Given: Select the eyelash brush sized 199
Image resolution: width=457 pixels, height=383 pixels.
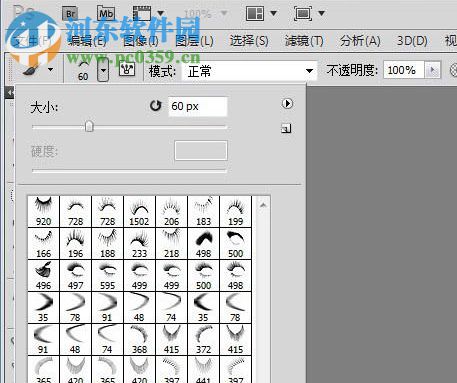Looking at the screenshot, I should (x=235, y=212).
